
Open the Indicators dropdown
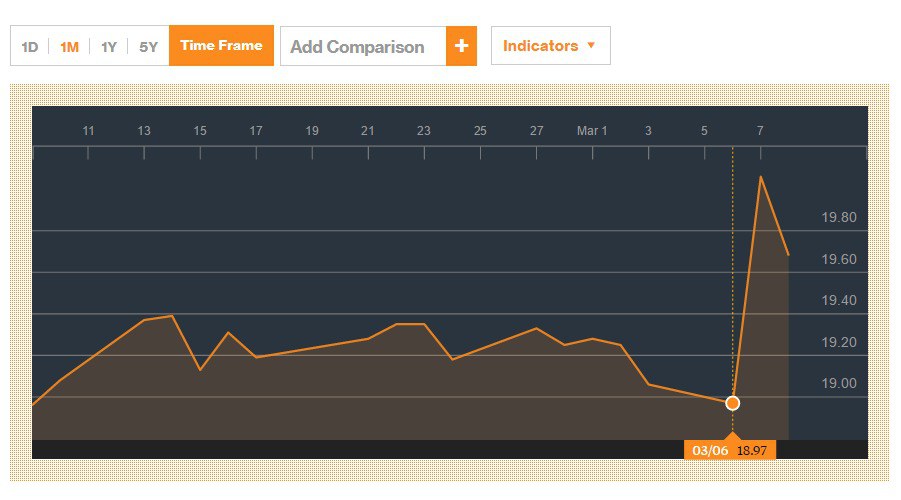[550, 46]
